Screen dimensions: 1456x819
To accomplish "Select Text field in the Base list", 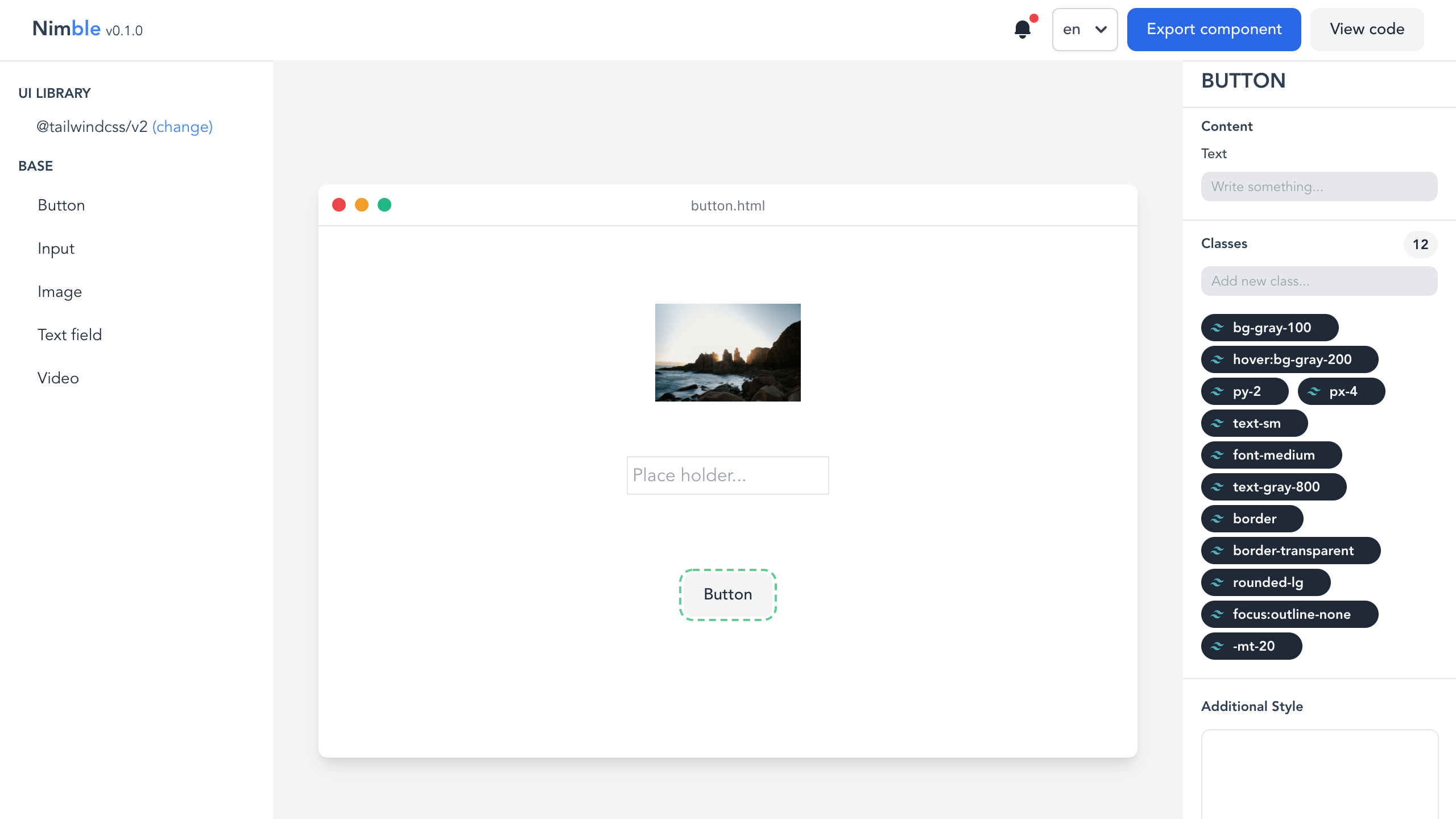I will tap(69, 335).
